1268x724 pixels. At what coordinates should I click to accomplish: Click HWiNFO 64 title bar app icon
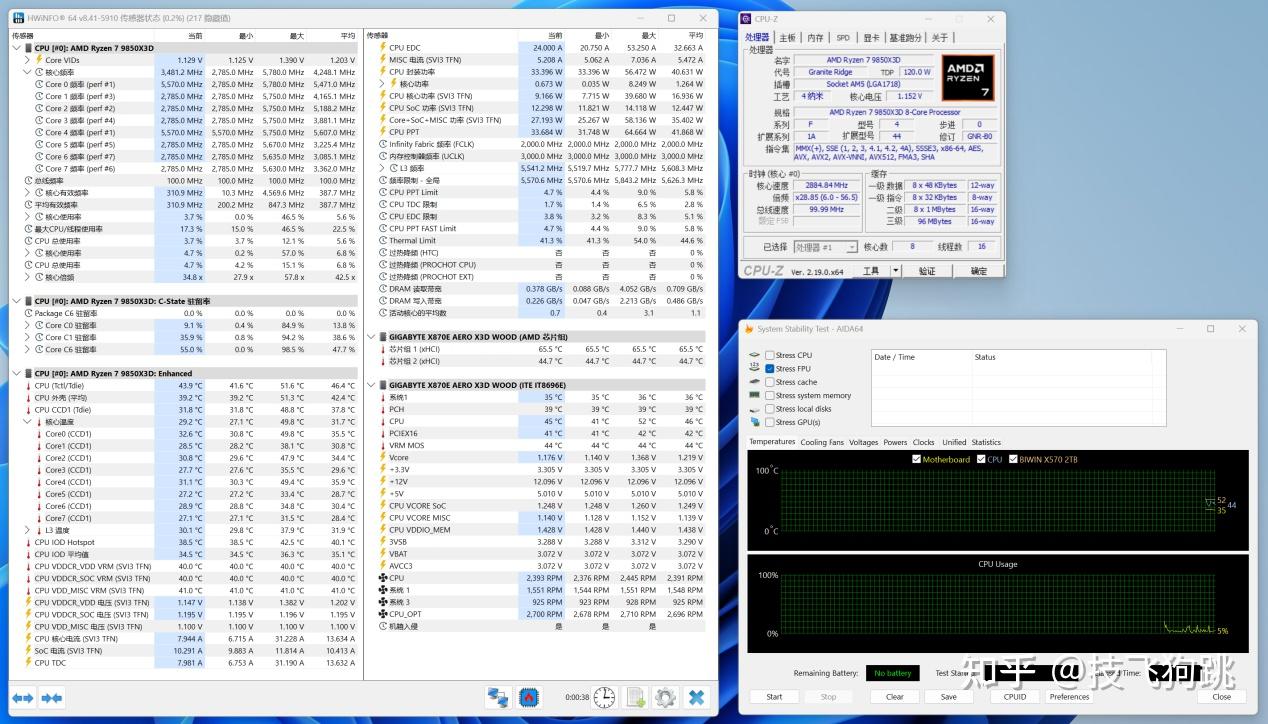[19, 18]
